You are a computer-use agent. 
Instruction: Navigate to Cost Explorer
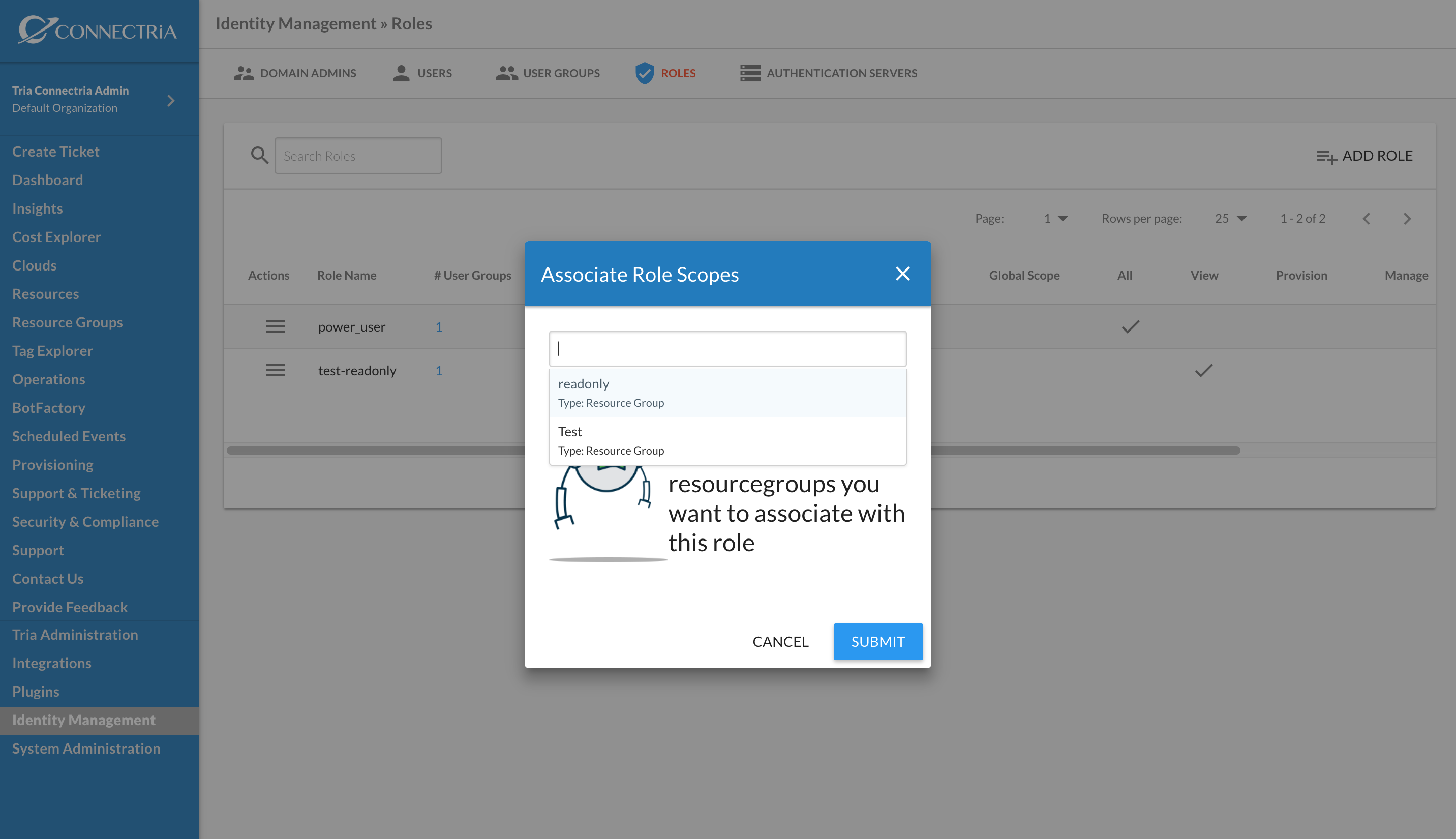coord(56,237)
